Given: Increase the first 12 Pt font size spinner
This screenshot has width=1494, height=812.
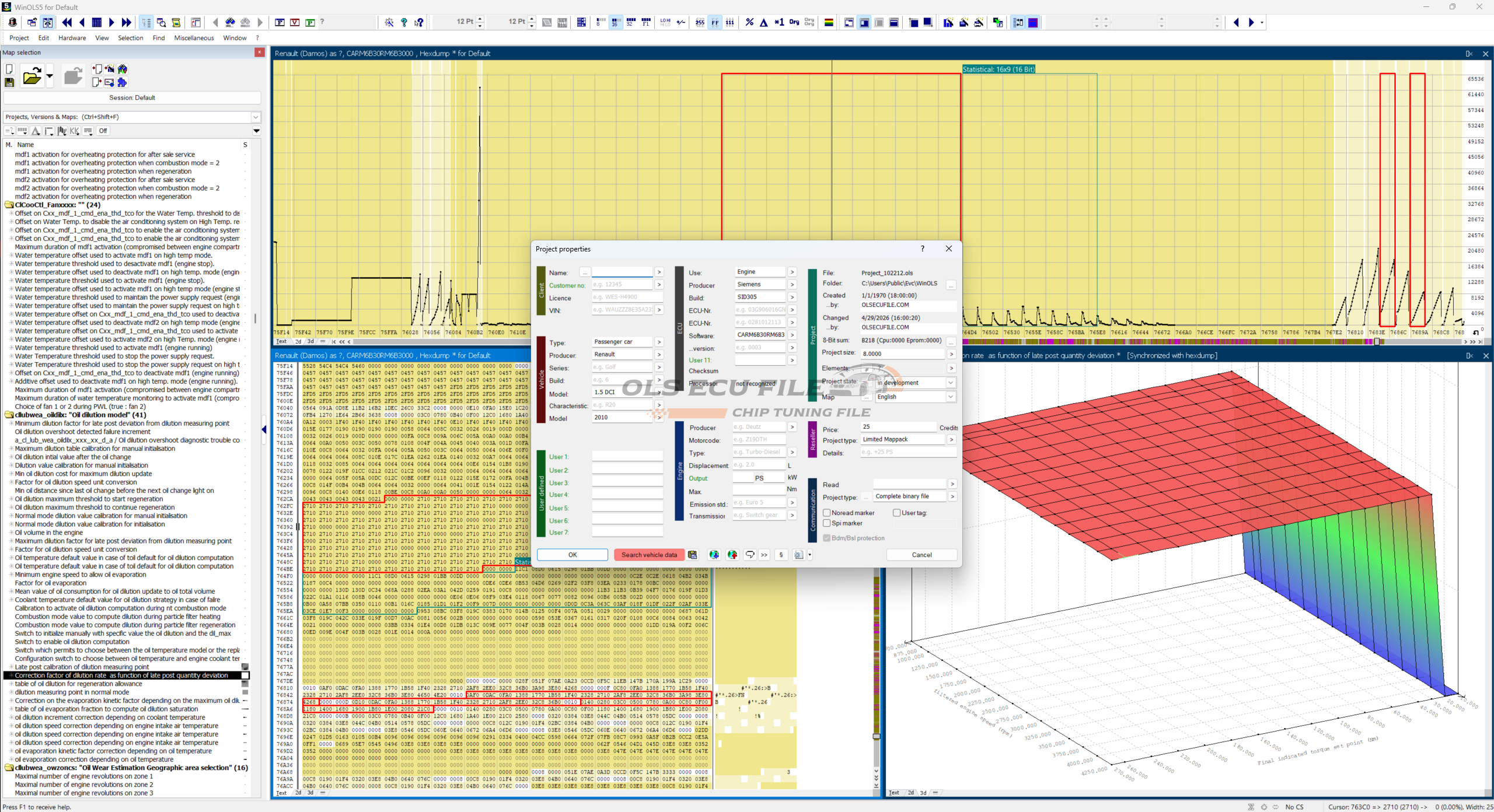Looking at the screenshot, I should 480,19.
